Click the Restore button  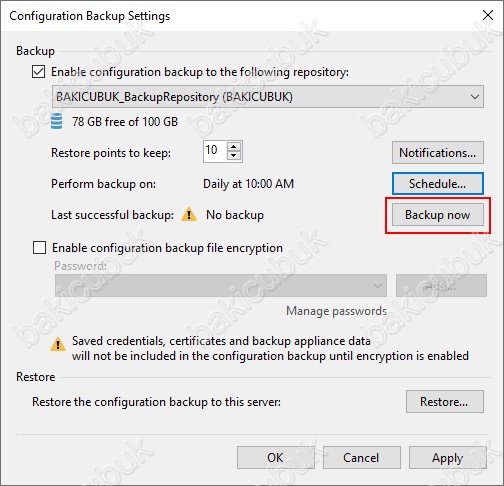click(x=445, y=402)
